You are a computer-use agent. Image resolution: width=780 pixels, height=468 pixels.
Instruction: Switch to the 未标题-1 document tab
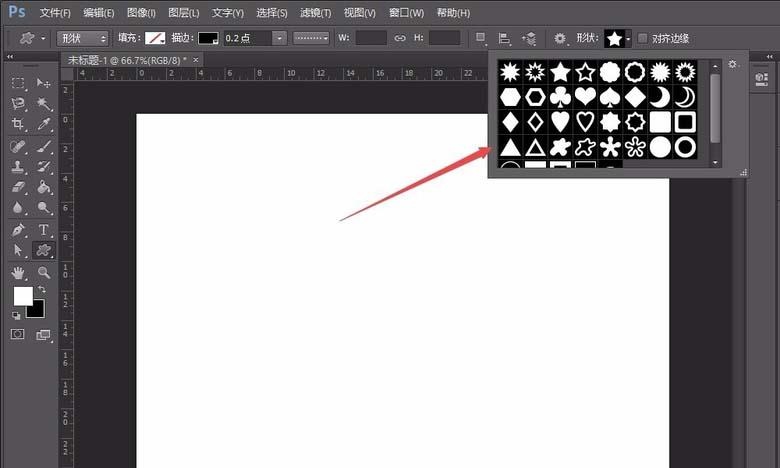coord(127,60)
